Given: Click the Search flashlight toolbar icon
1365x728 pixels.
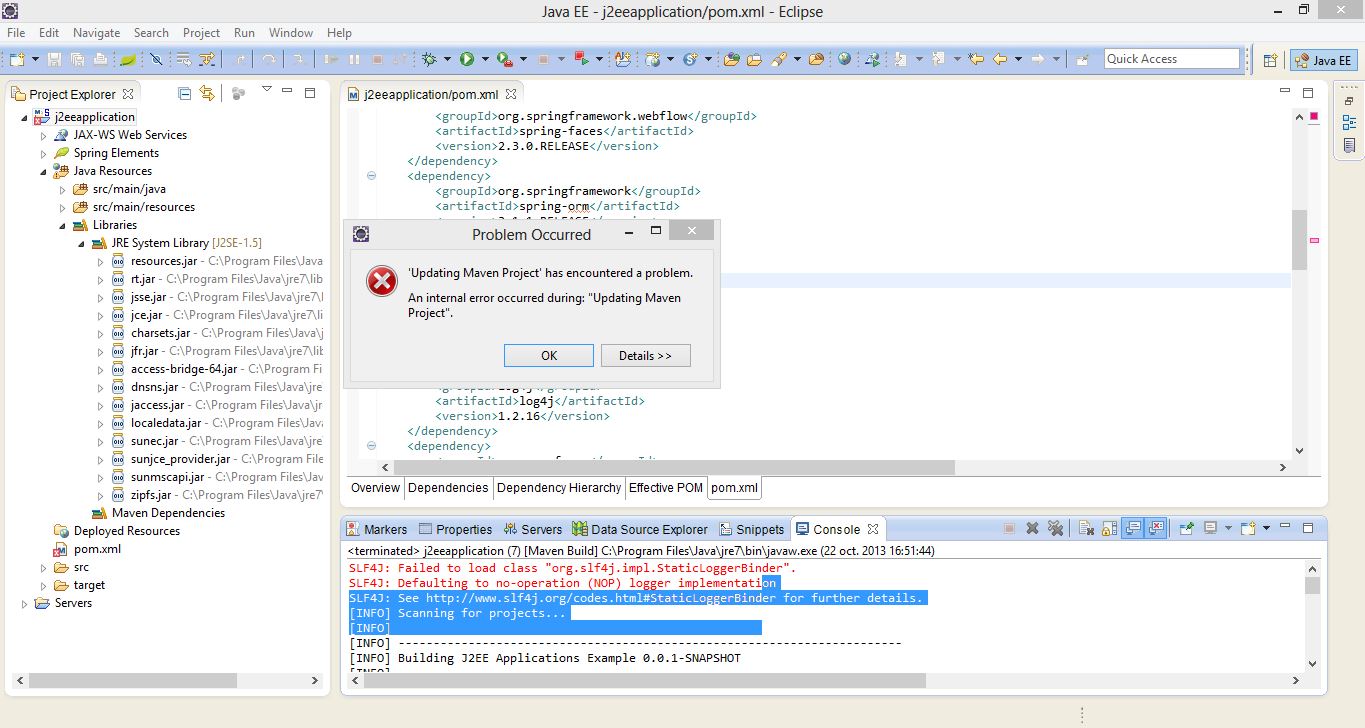Looking at the screenshot, I should click(777, 59).
